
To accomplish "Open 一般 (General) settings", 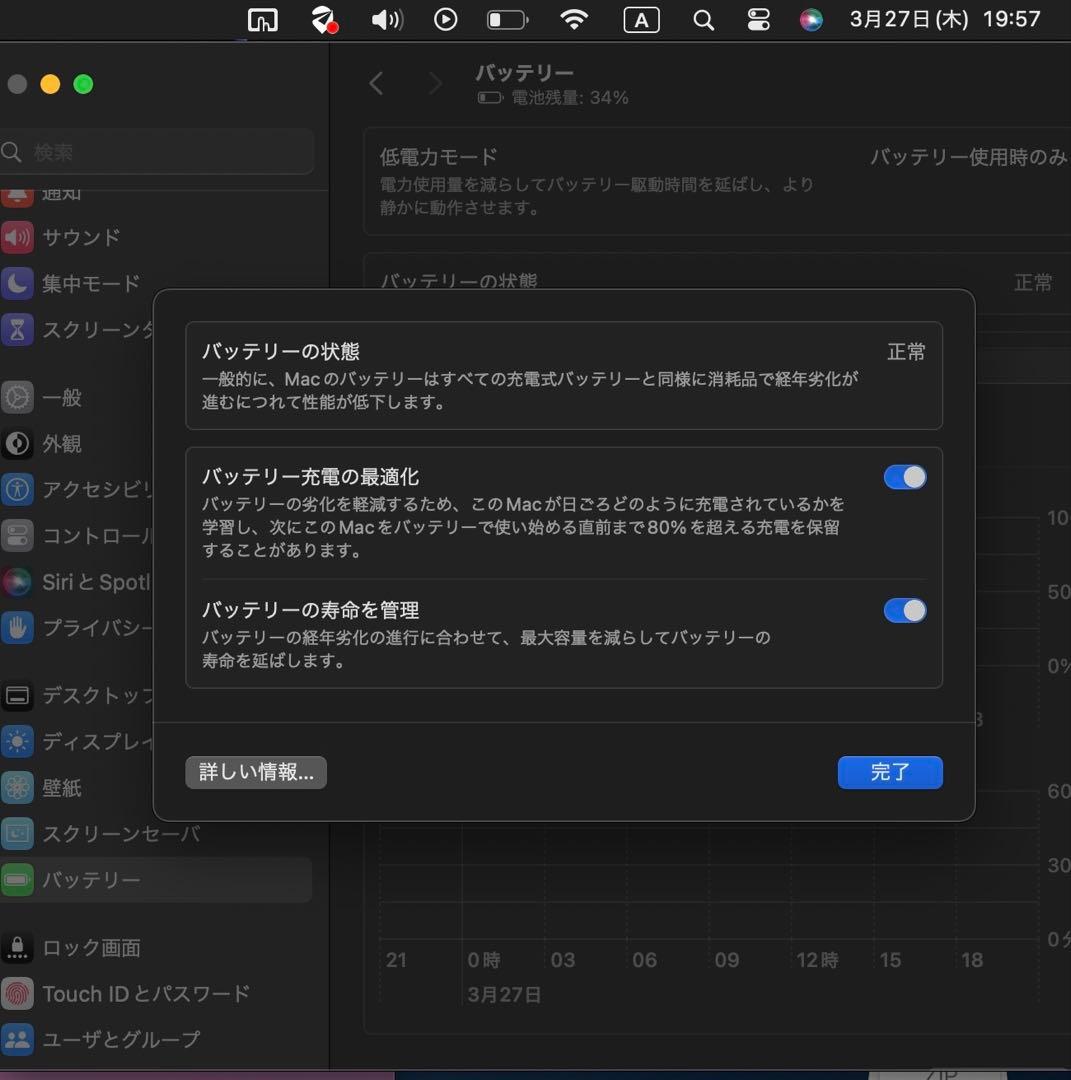I will click(x=62, y=397).
